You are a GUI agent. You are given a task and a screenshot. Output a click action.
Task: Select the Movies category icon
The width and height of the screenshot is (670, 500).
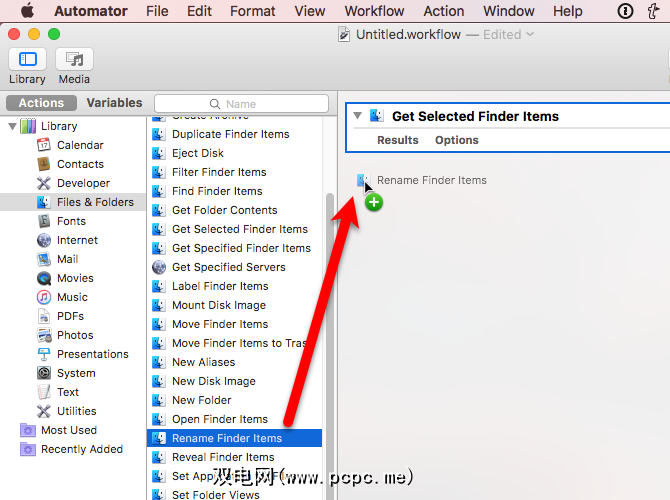click(44, 278)
